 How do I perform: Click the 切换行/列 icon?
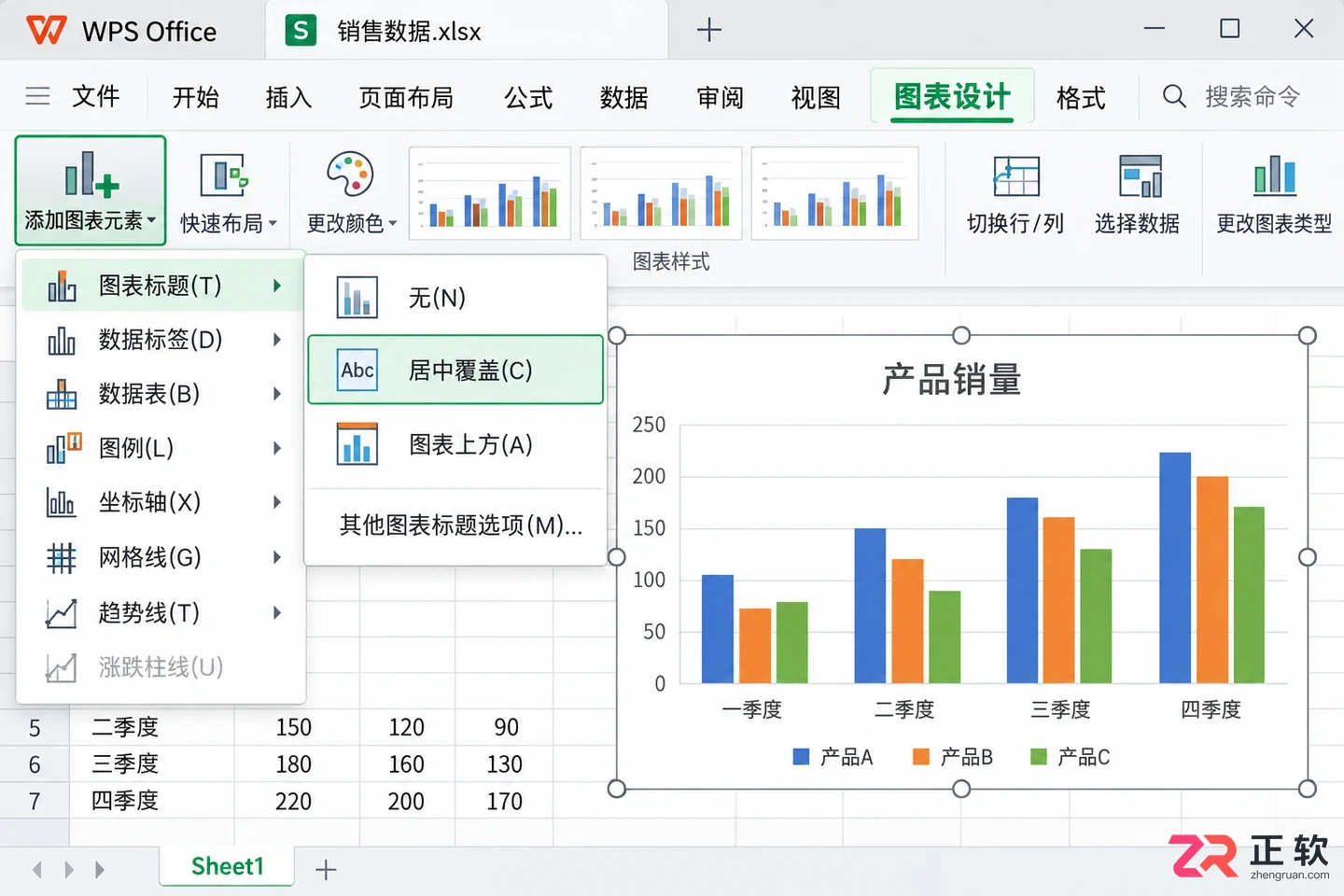pyautogui.click(x=1015, y=176)
